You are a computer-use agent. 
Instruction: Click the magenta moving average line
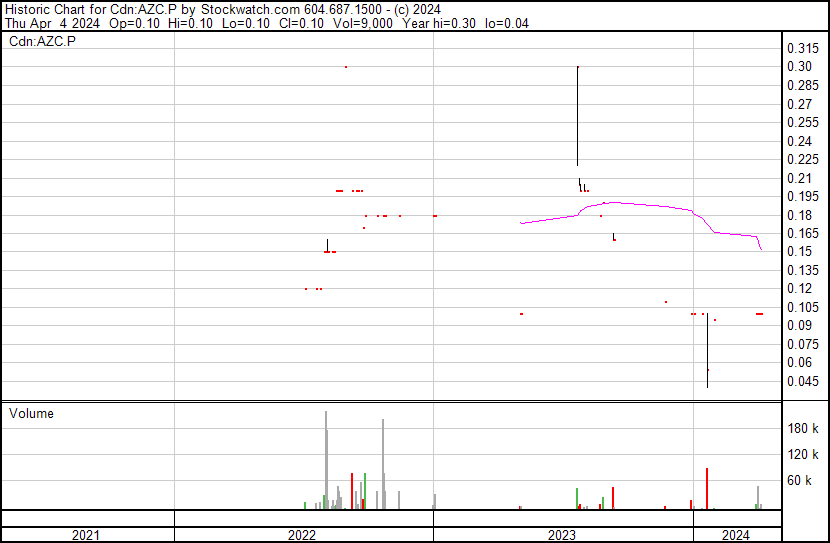[641, 204]
